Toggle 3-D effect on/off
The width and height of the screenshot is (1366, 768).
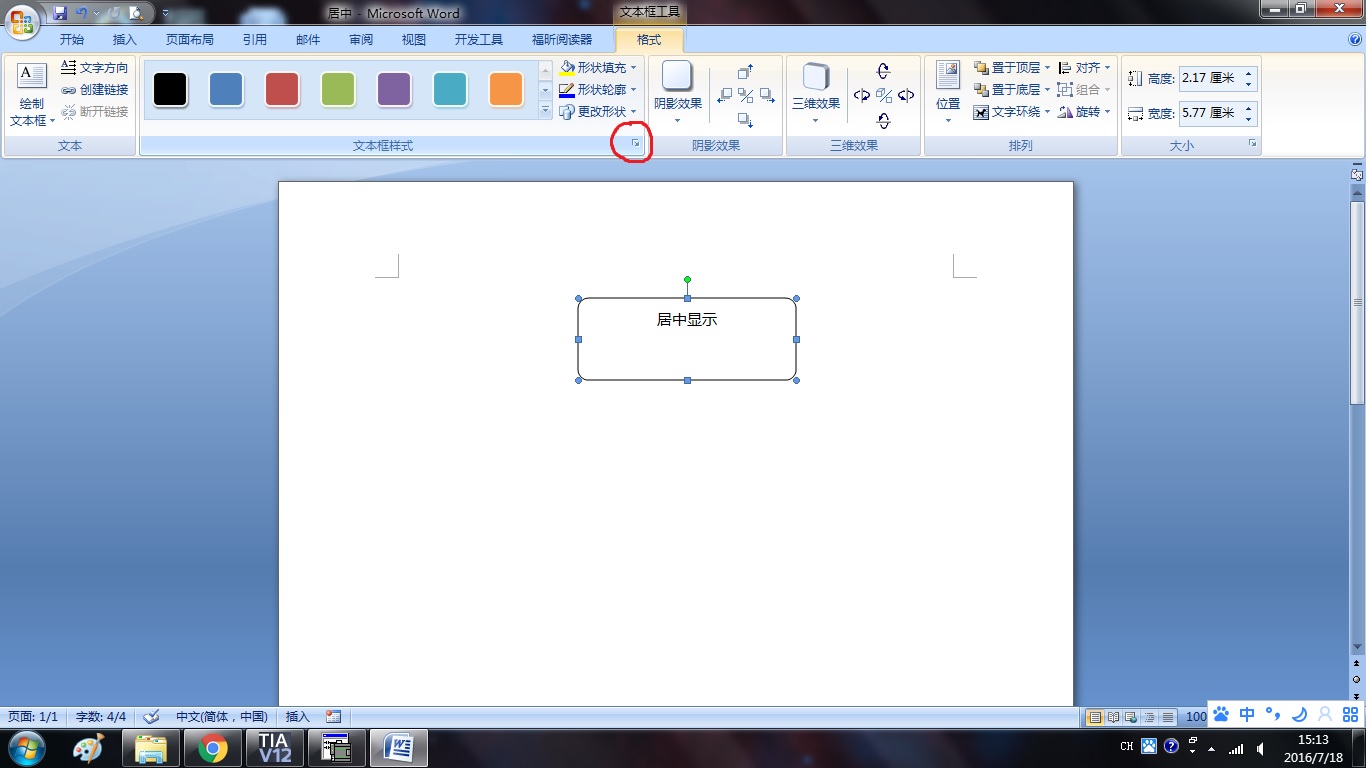tap(883, 96)
